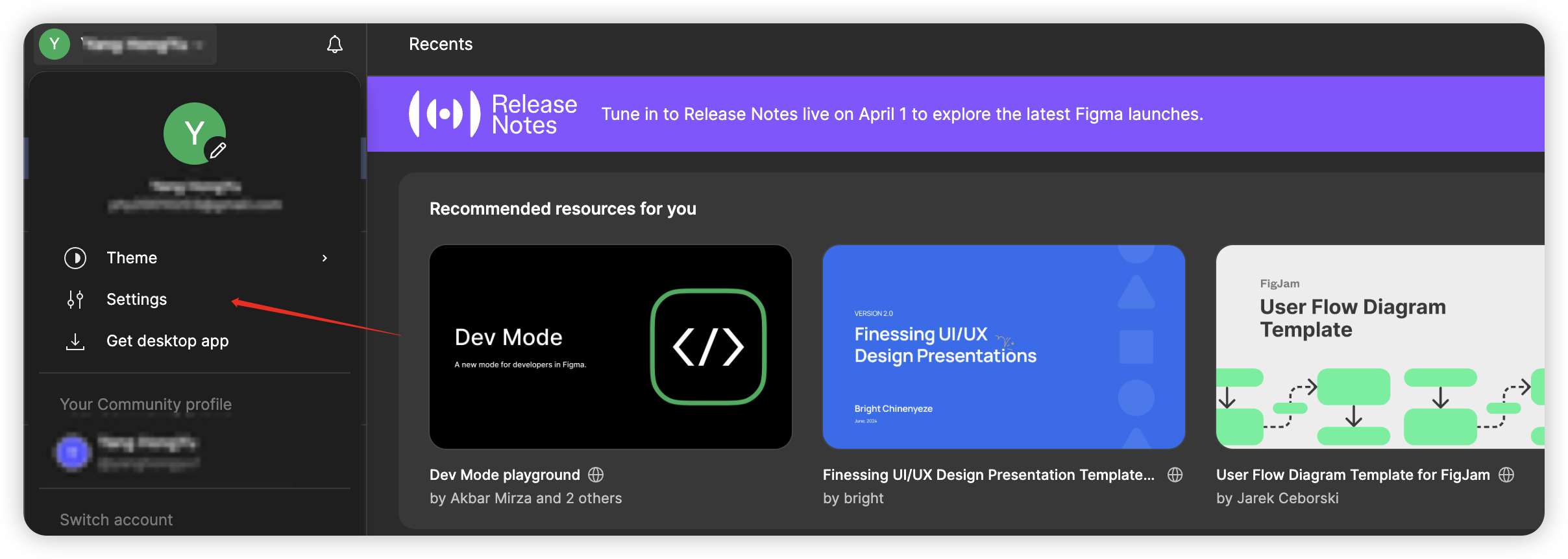Viewport: 1568px width, 559px height.
Task: Click the green Y avatar in top bar
Action: pyautogui.click(x=55, y=44)
